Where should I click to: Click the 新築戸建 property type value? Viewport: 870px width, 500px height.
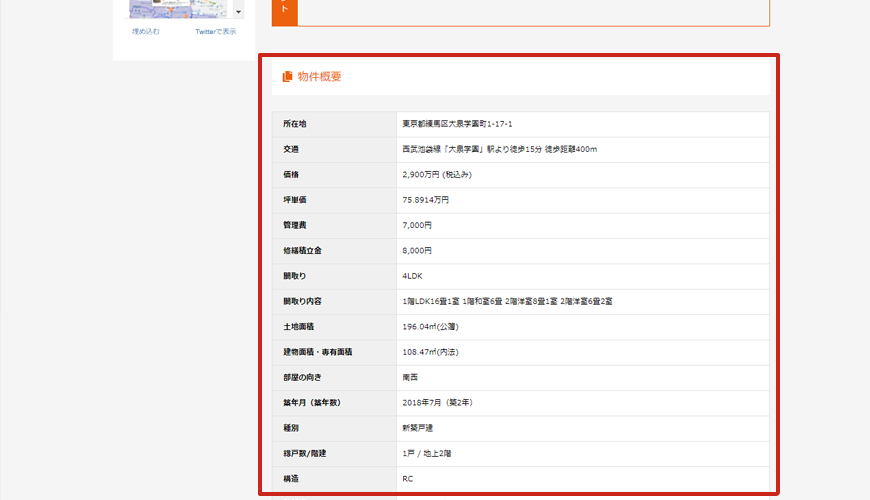pyautogui.click(x=418, y=428)
